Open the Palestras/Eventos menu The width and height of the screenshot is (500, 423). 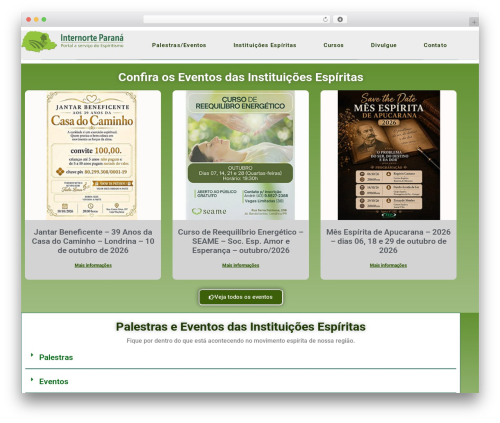(179, 45)
